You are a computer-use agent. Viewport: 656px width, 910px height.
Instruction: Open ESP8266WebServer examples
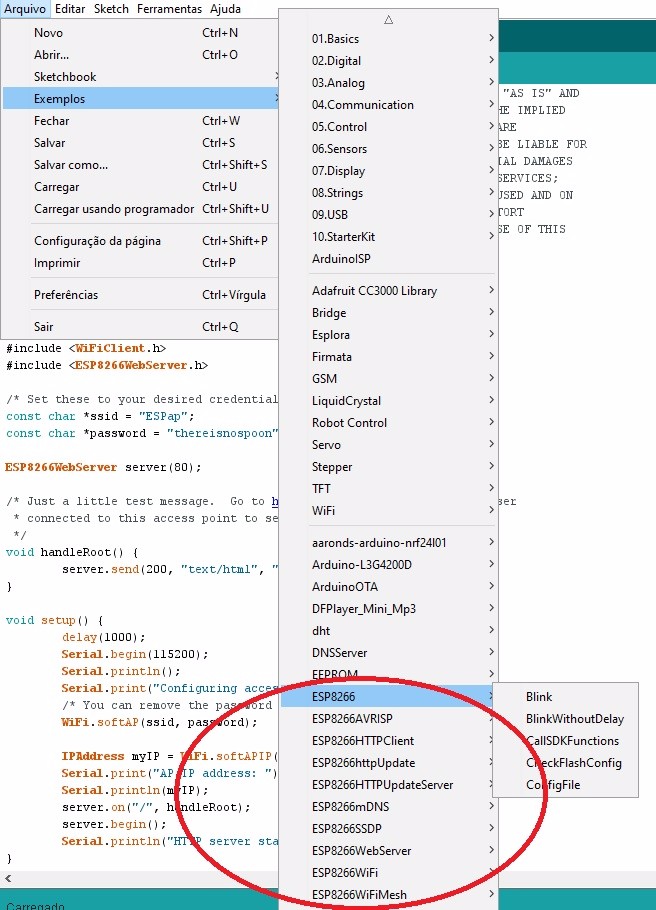pyautogui.click(x=388, y=851)
